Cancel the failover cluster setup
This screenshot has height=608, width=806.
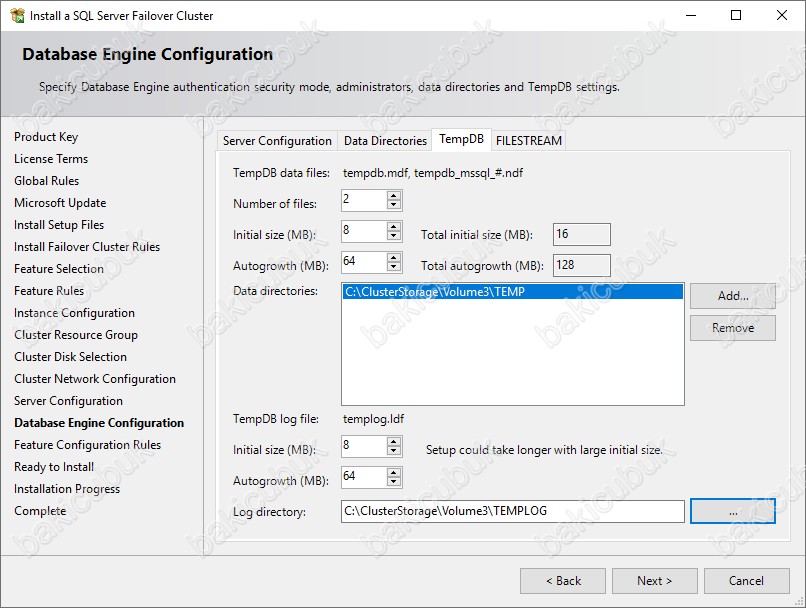point(746,581)
